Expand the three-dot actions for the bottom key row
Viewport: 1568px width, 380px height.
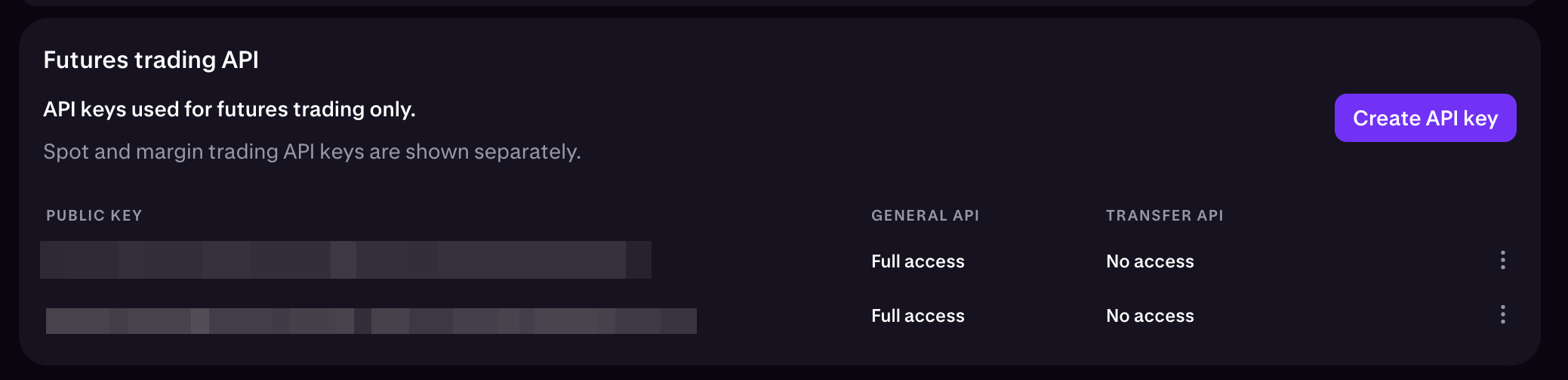1502,315
